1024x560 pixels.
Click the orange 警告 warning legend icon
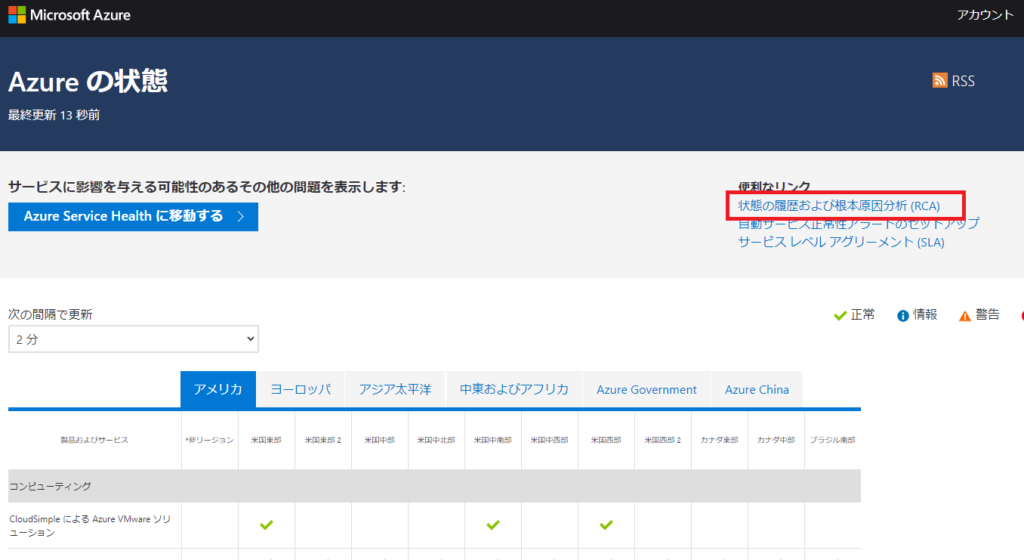(x=965, y=316)
